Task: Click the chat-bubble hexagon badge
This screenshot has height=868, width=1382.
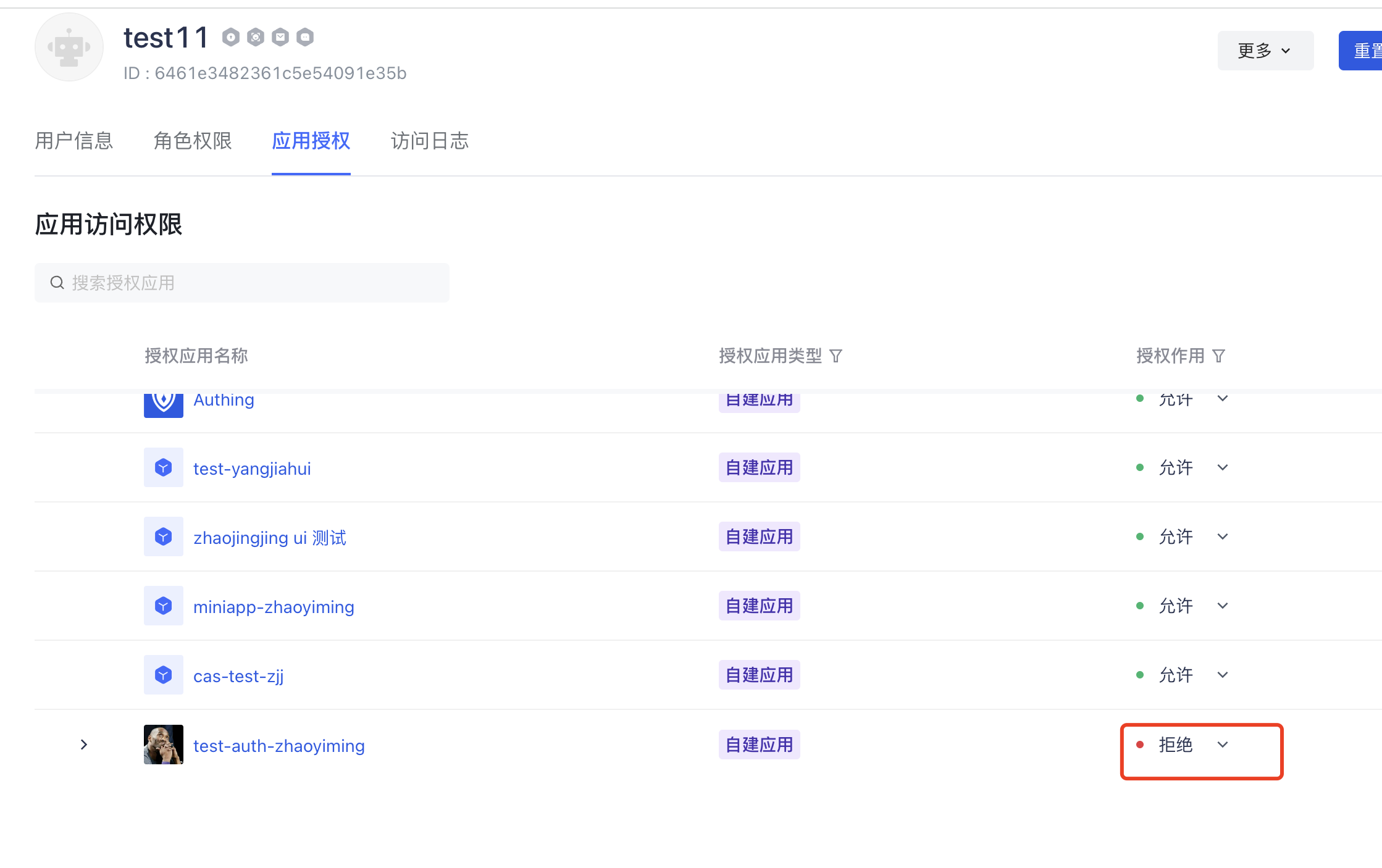Action: [305, 38]
